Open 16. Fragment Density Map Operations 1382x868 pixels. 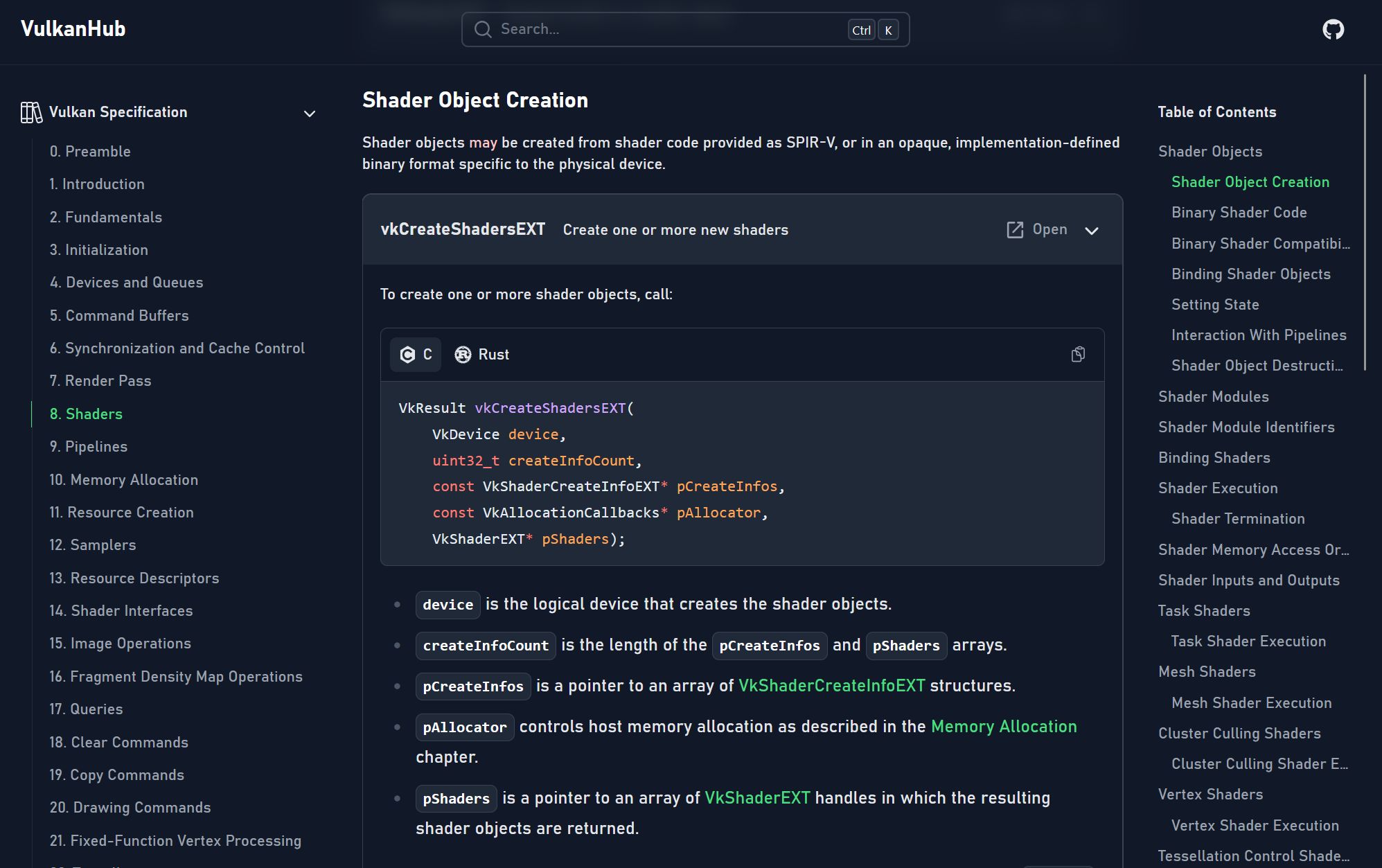click(x=176, y=677)
